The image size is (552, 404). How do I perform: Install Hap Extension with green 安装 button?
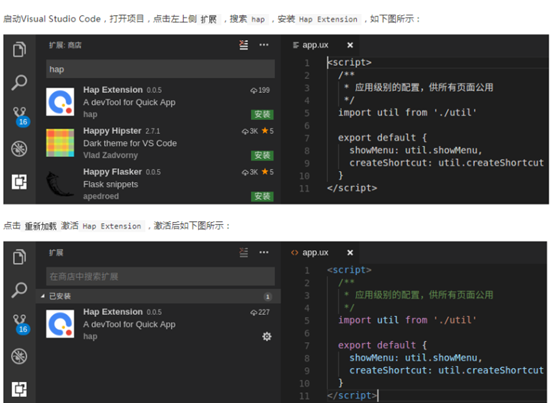[x=262, y=114]
